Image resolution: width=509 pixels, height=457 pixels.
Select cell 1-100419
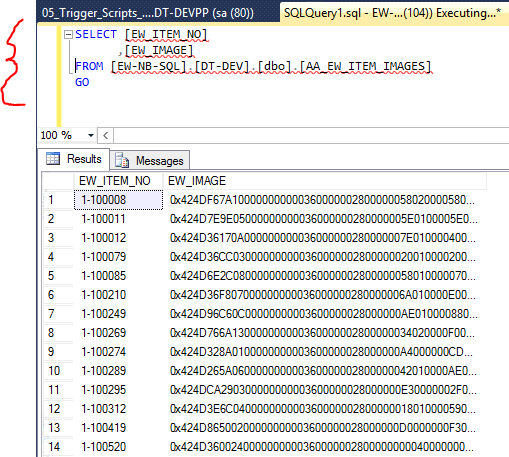pyautogui.click(x=118, y=428)
